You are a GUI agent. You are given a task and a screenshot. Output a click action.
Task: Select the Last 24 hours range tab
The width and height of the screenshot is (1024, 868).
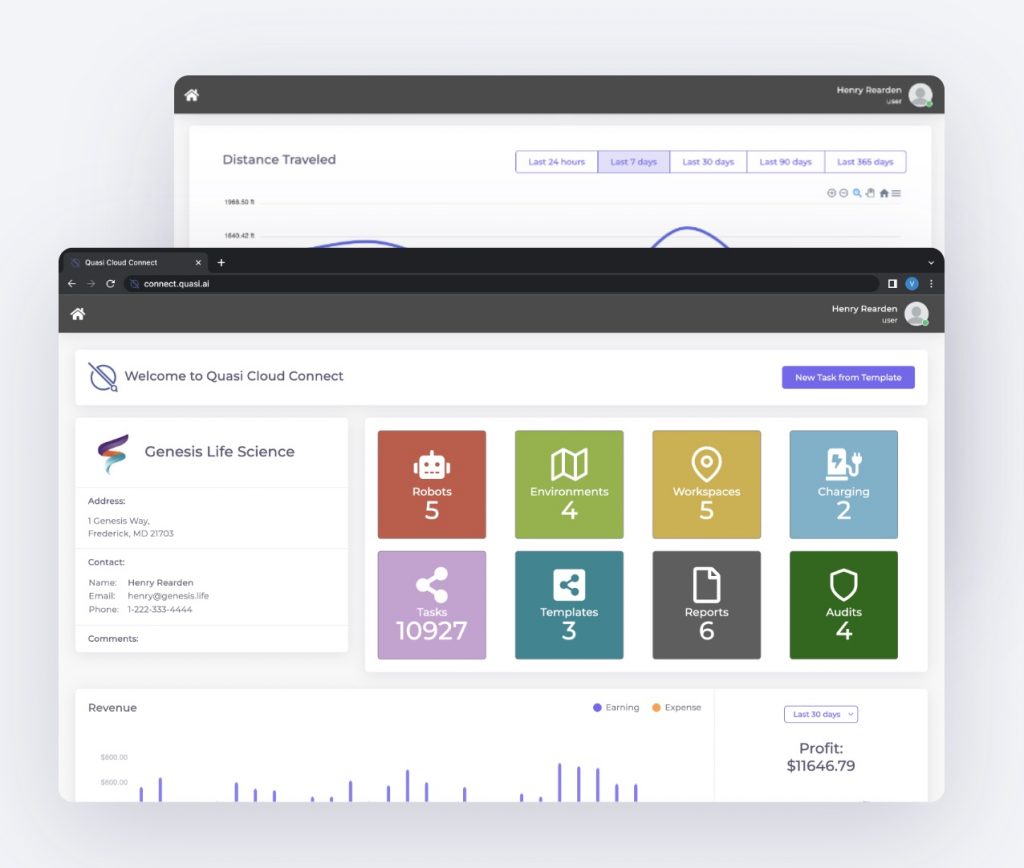[x=556, y=162]
